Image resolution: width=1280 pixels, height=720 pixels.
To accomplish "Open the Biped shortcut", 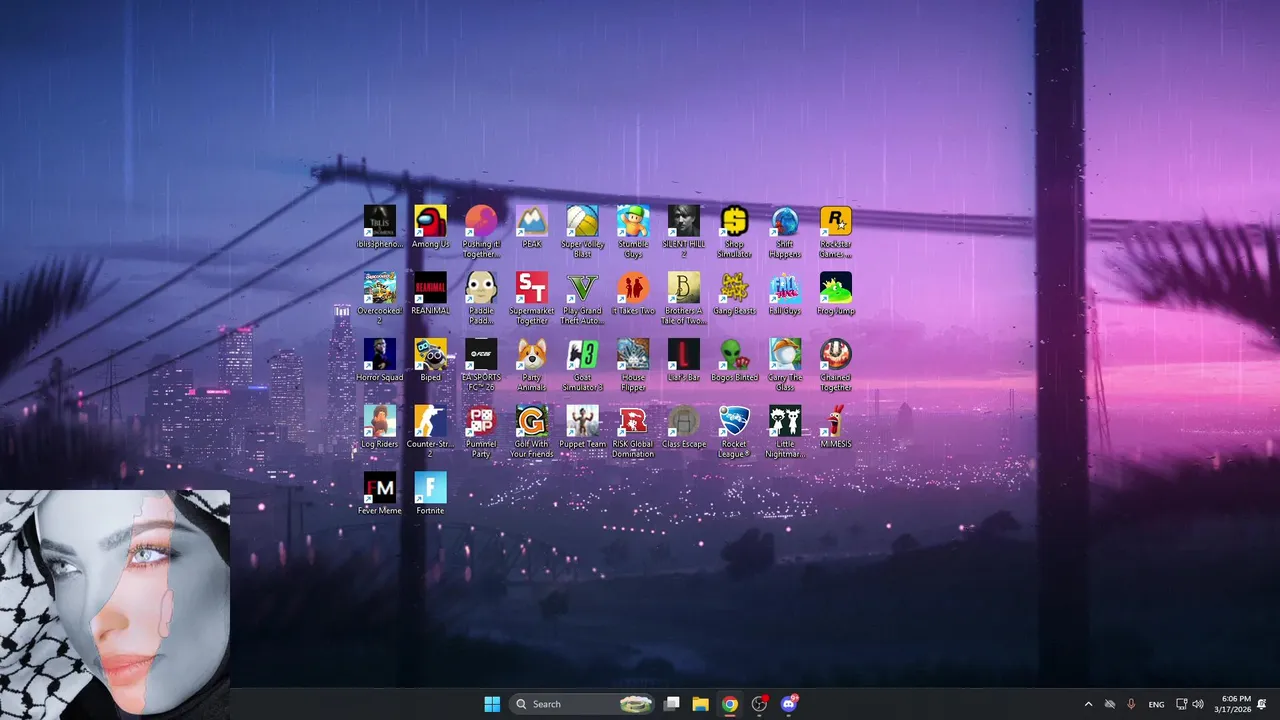I will (430, 360).
